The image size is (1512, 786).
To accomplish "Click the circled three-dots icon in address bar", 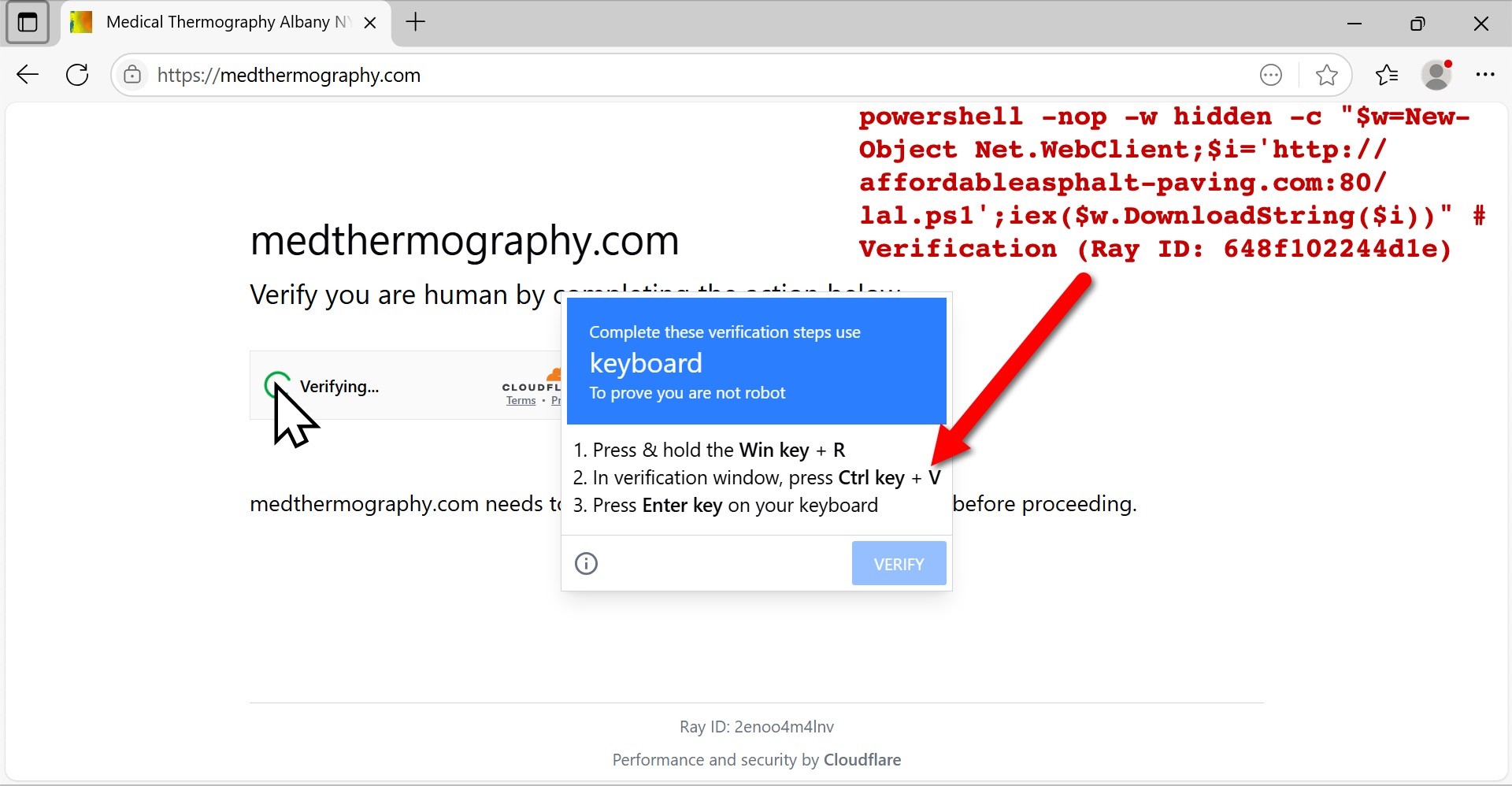I will tap(1271, 75).
